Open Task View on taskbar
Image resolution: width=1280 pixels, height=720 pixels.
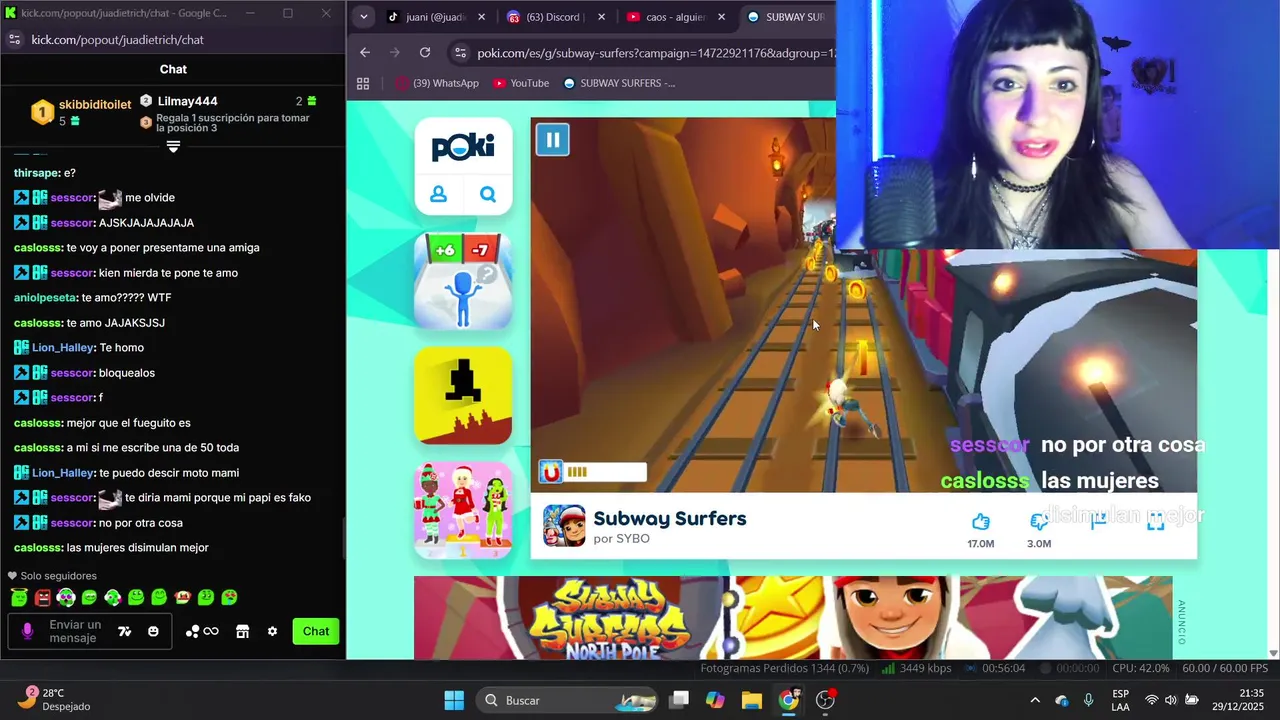(679, 700)
